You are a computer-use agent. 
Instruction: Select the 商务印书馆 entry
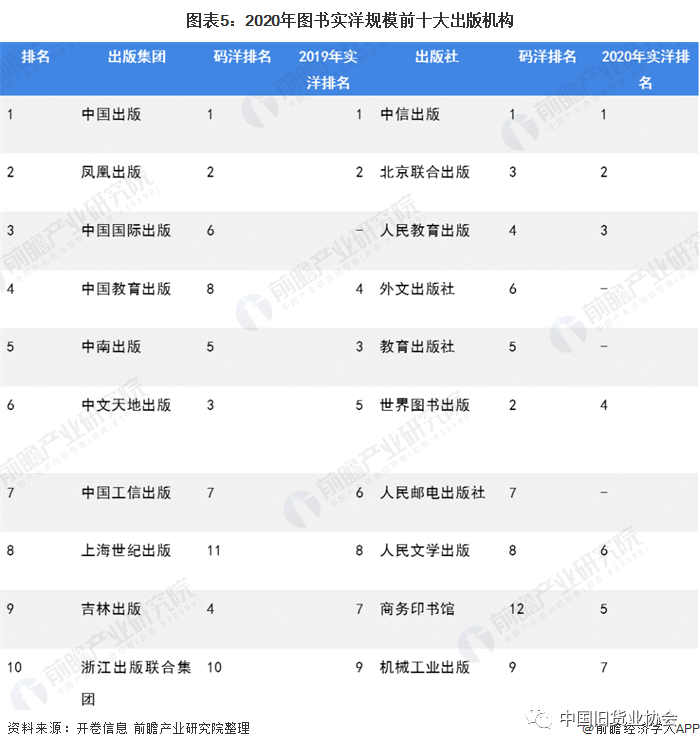point(417,608)
